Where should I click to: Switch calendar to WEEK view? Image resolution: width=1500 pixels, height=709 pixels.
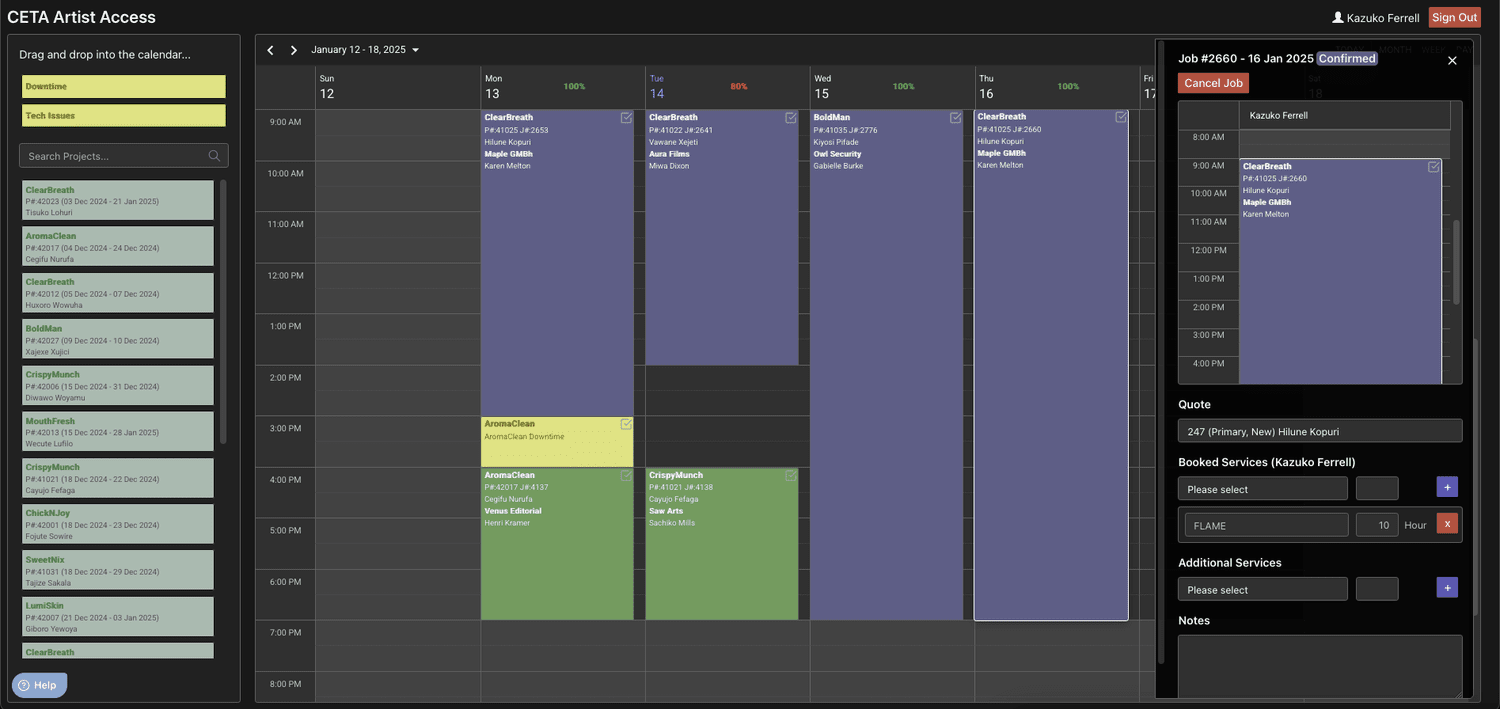tap(1434, 48)
